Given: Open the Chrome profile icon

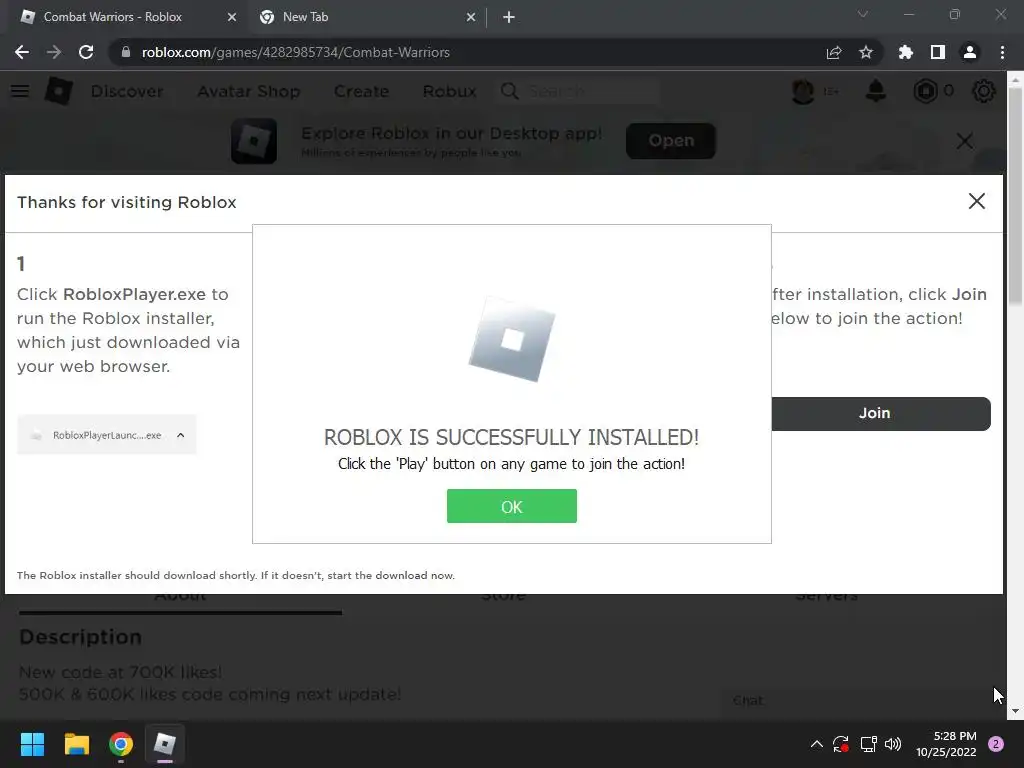Looking at the screenshot, I should pos(970,52).
